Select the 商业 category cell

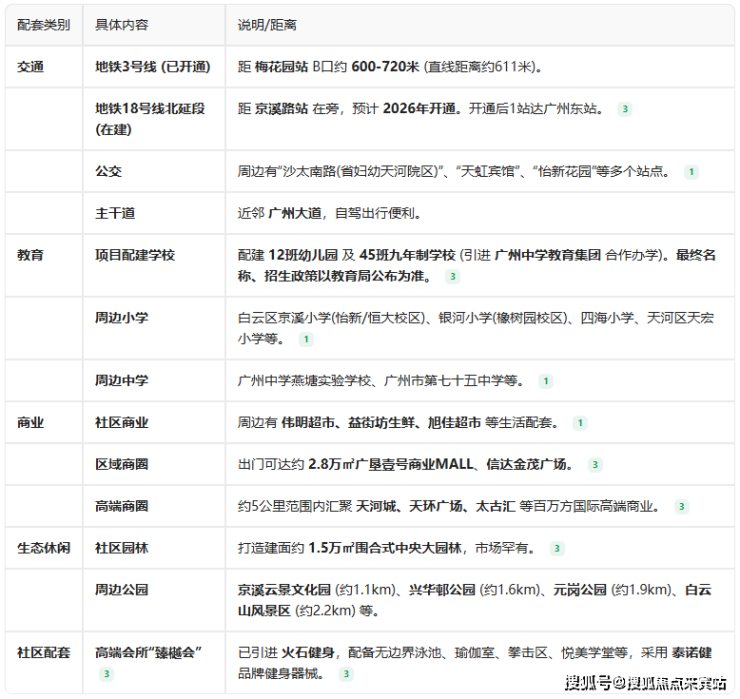(x=31, y=423)
